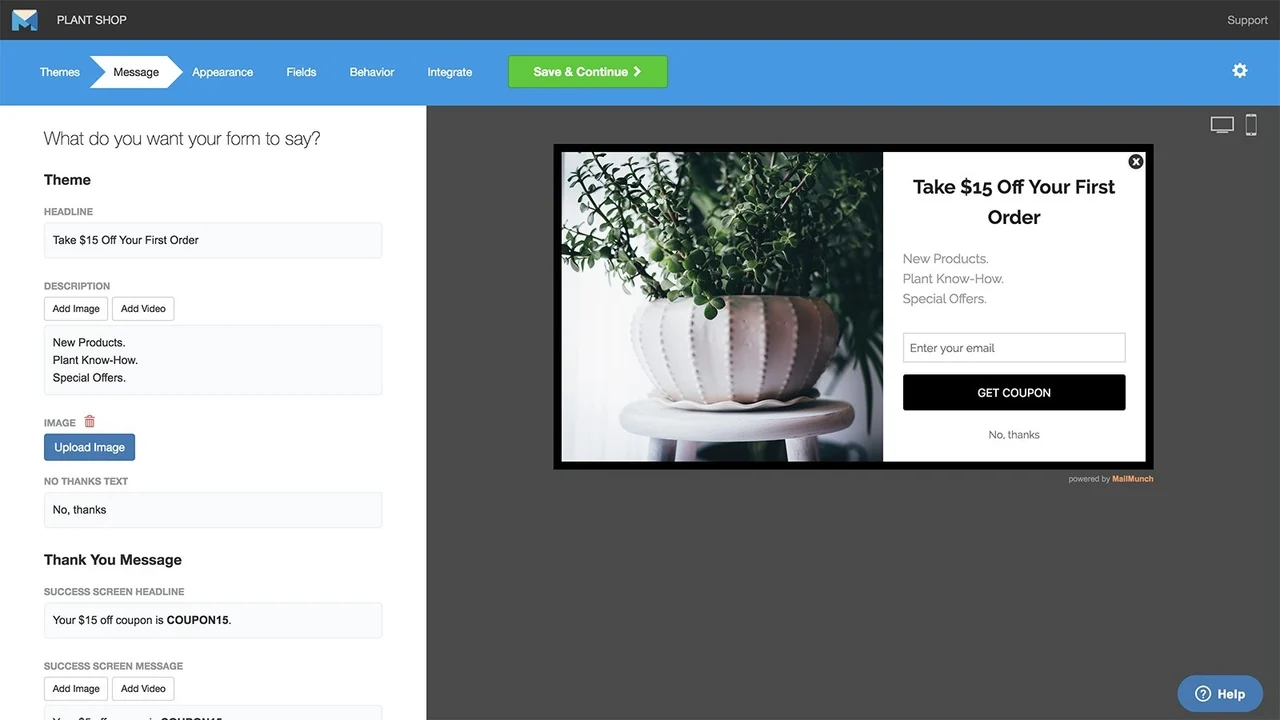Image resolution: width=1280 pixels, height=720 pixels.
Task: Open the Support link
Action: pyautogui.click(x=1246, y=19)
